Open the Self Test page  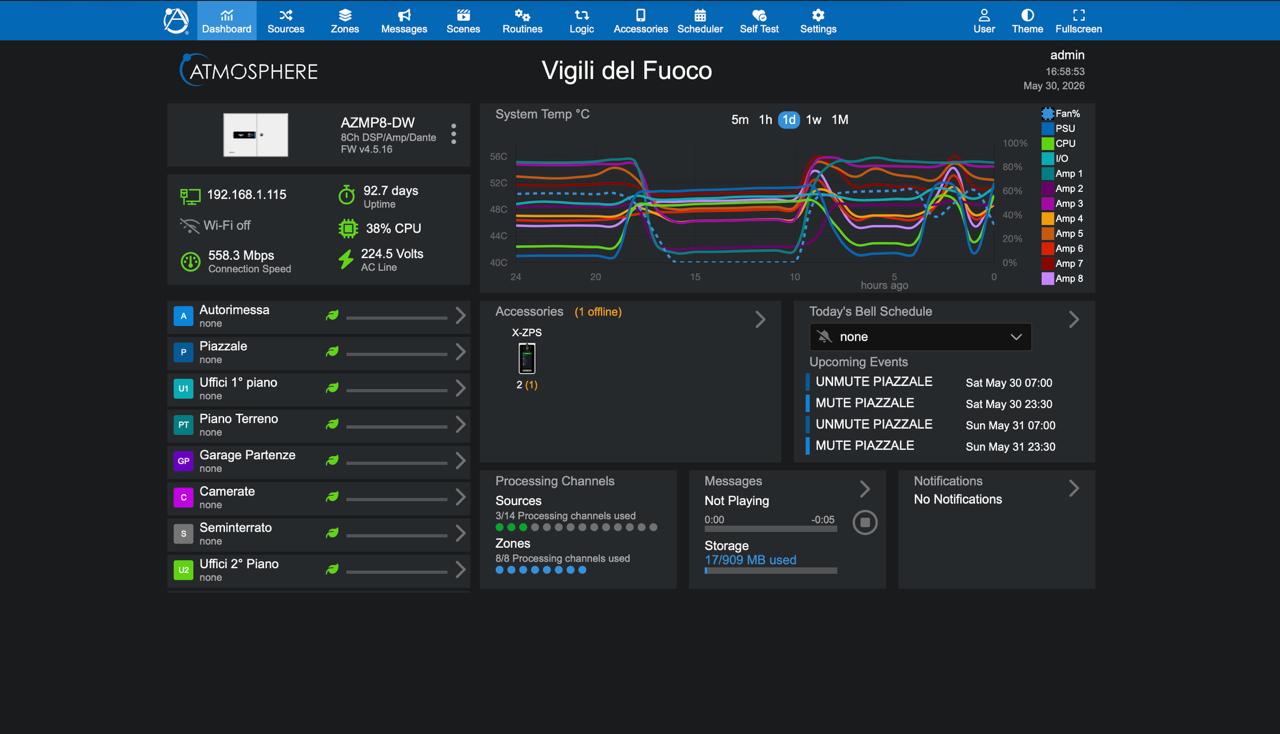[x=759, y=21]
